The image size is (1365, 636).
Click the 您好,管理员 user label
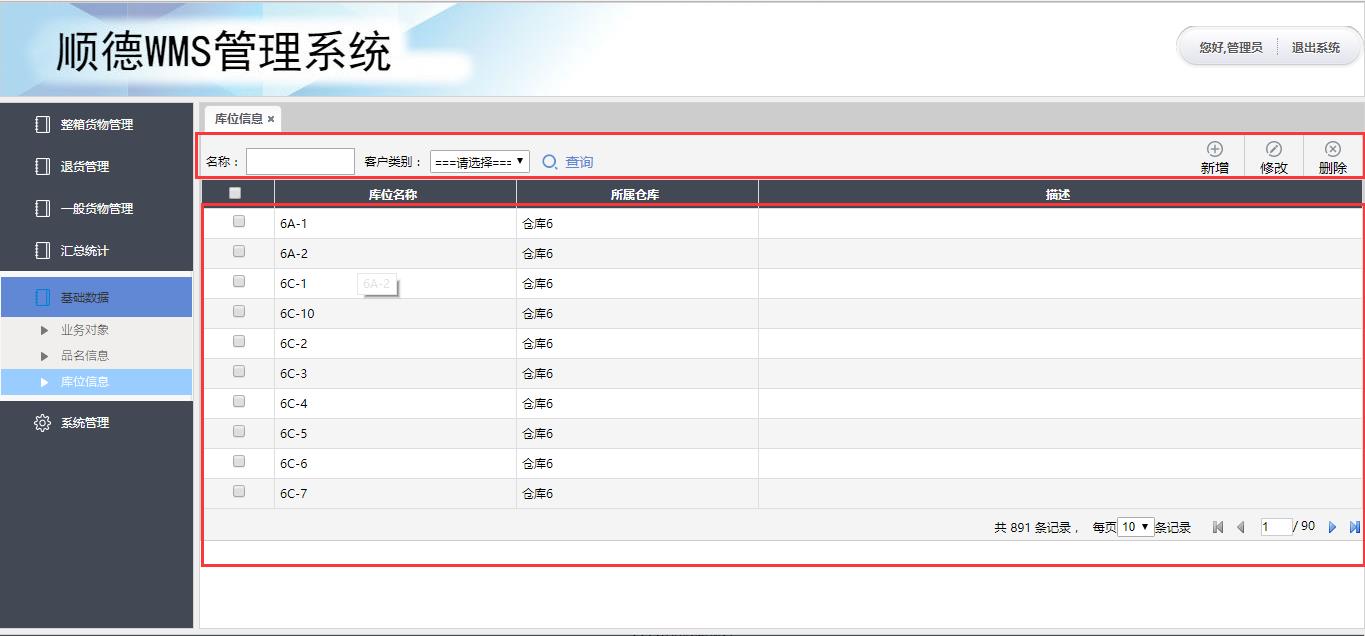(x=1231, y=48)
